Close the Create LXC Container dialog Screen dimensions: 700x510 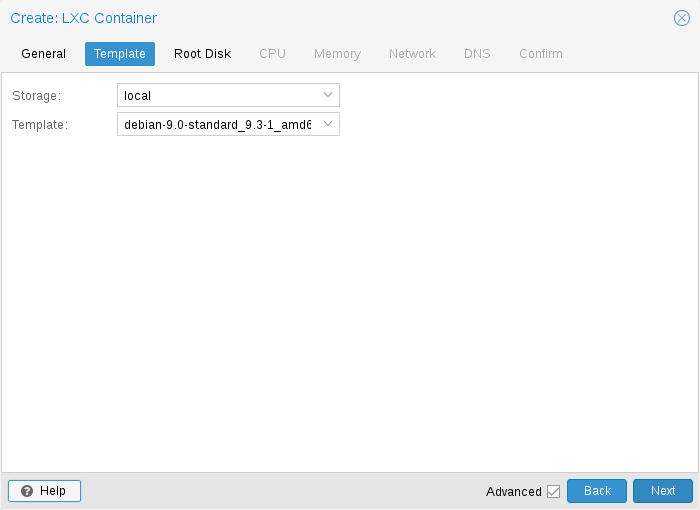tap(682, 18)
